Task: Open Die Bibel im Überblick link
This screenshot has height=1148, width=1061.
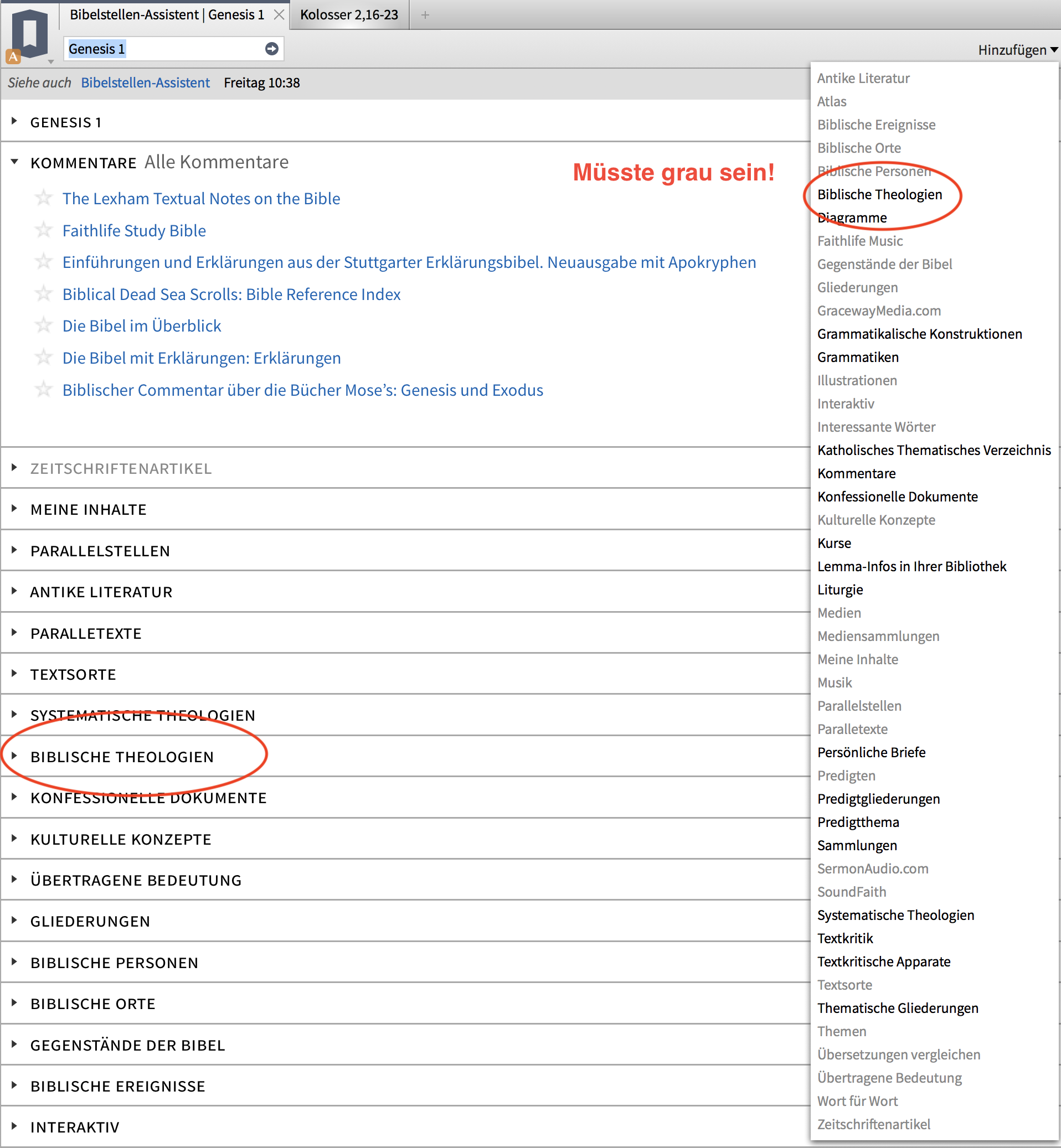Action: click(x=142, y=326)
